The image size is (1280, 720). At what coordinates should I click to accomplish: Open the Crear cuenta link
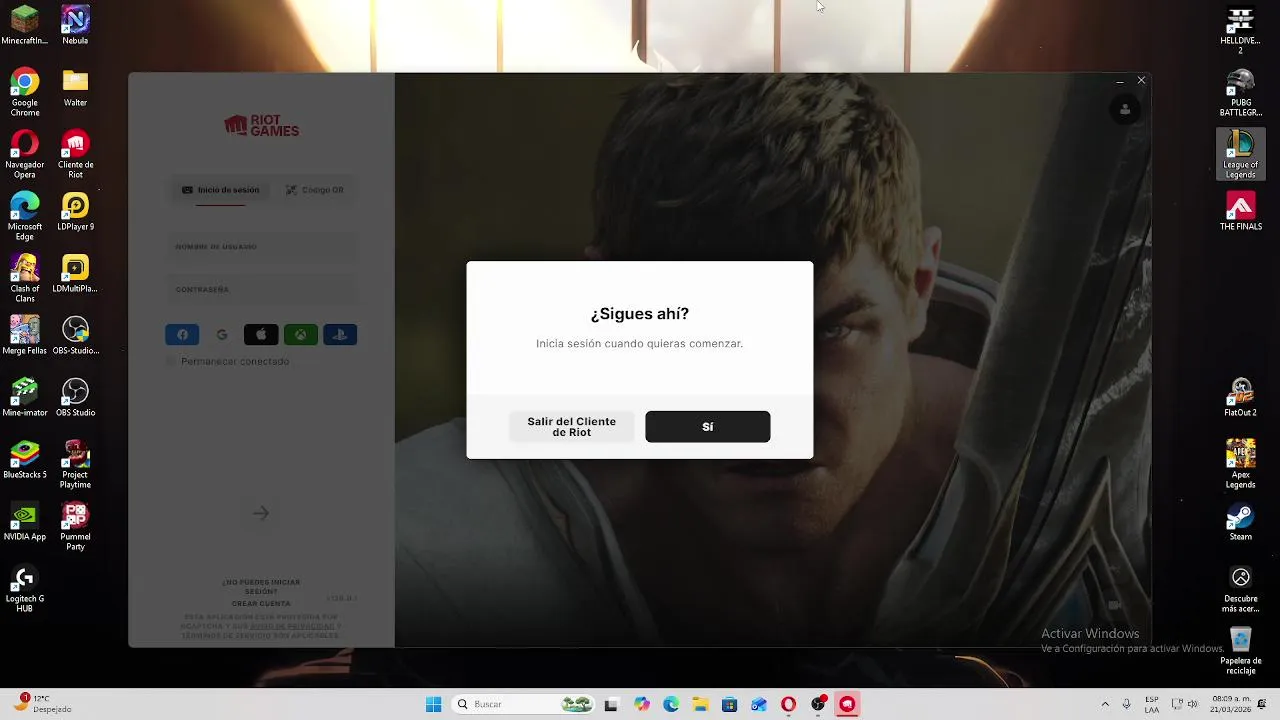(261, 604)
